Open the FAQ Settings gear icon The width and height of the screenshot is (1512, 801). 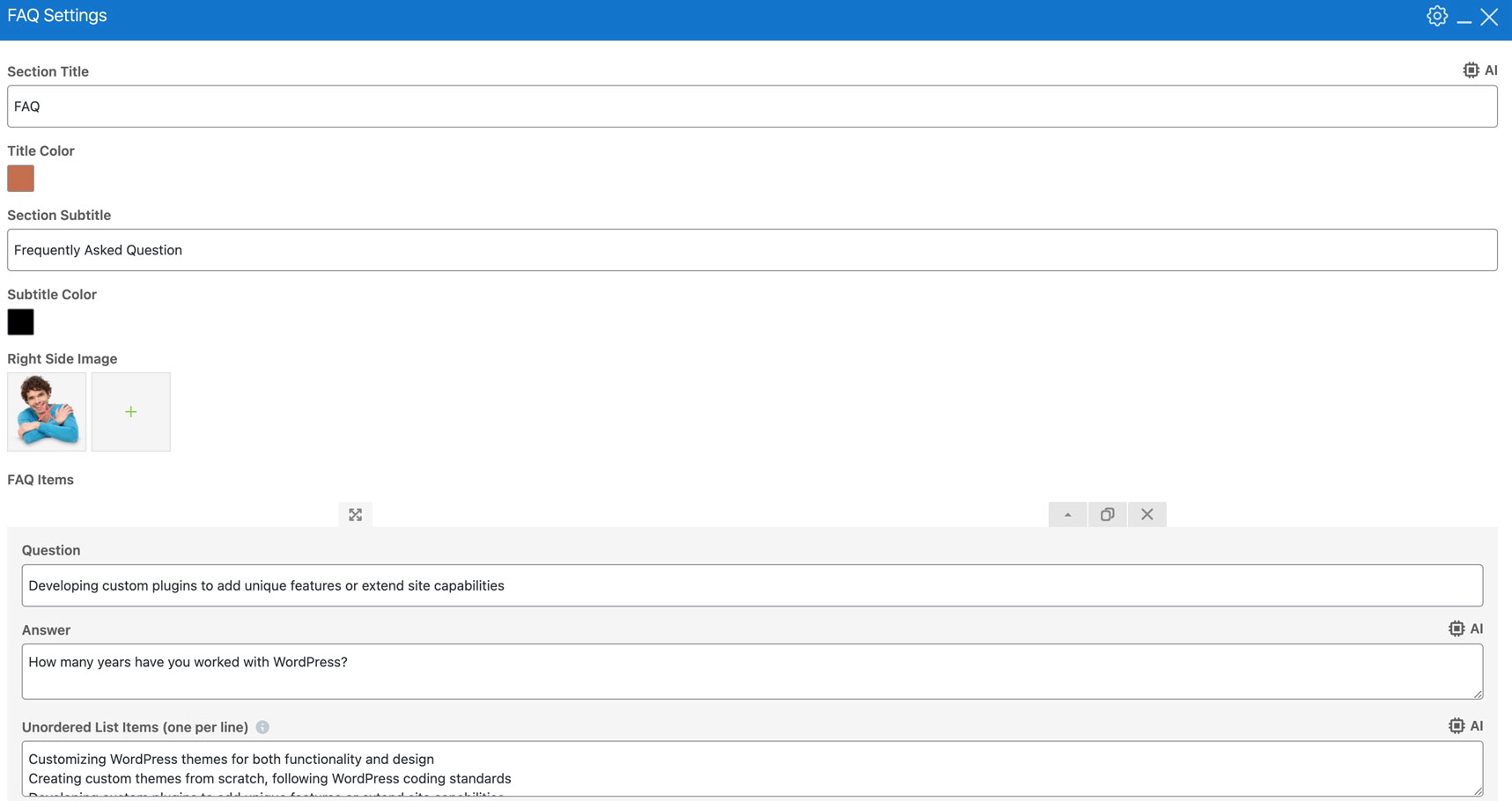[x=1436, y=17]
